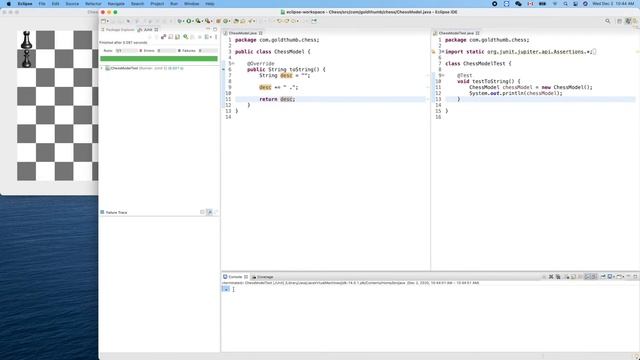
Task: Open the Apple menu
Action: (9, 4)
